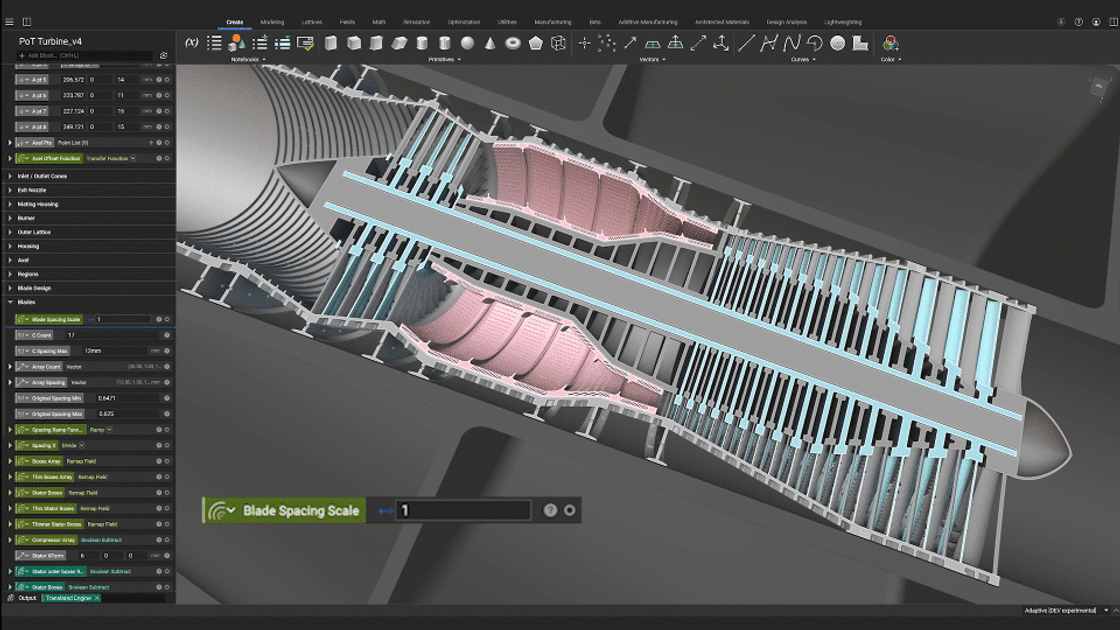The height and width of the screenshot is (630, 1120).
Task: Select the pentagon prism primitive icon
Action: click(x=536, y=43)
